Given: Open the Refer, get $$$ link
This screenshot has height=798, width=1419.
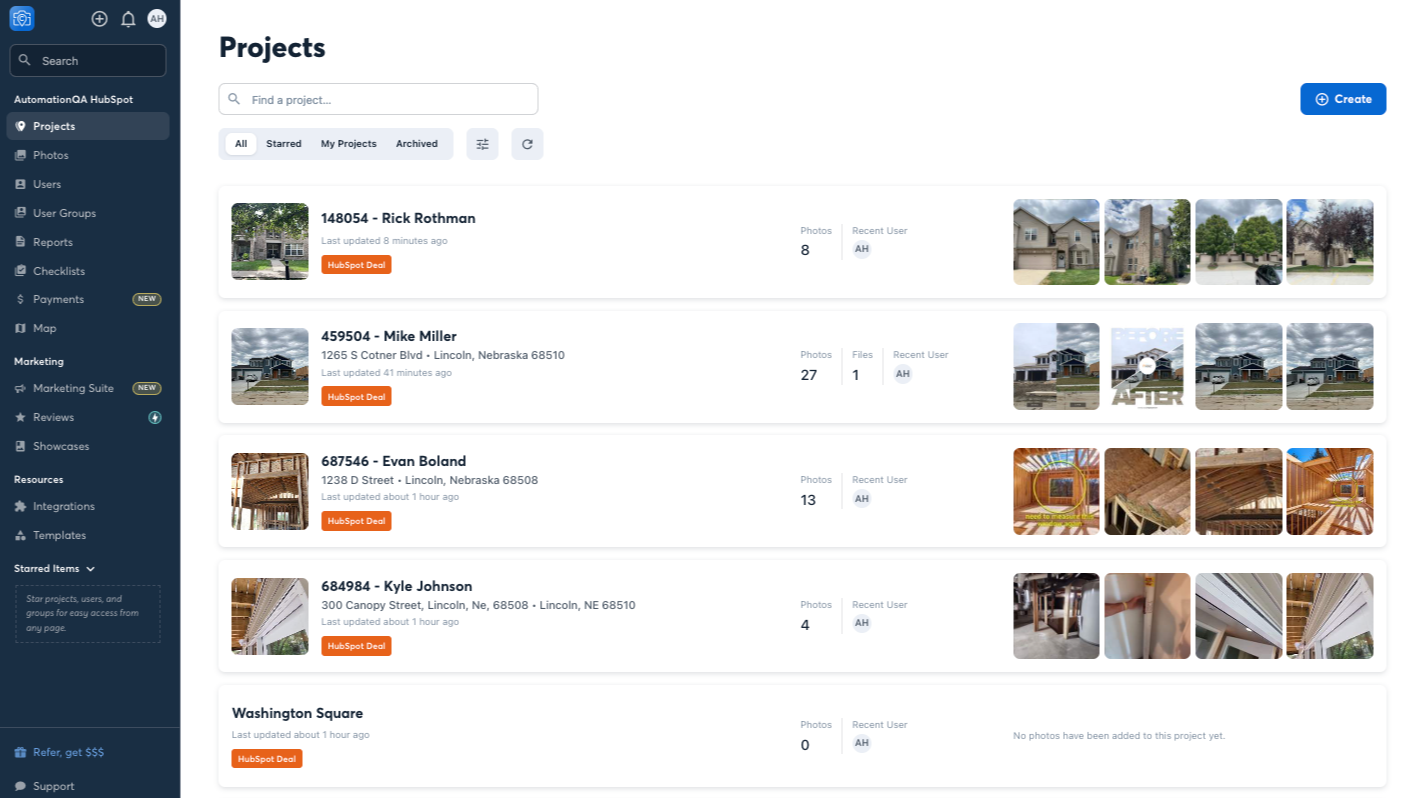Looking at the screenshot, I should 67,752.
